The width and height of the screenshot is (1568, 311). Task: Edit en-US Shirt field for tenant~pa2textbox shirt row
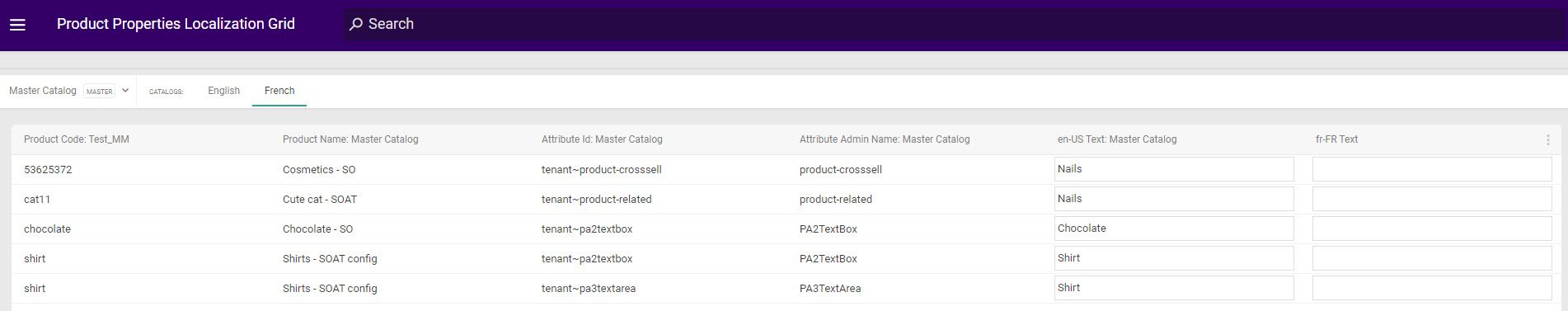(1174, 258)
